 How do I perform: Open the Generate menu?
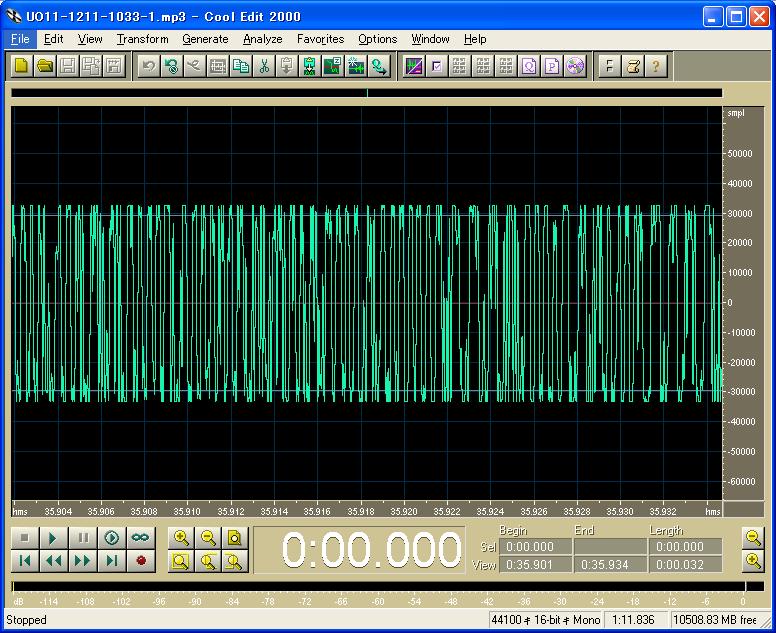coord(205,39)
